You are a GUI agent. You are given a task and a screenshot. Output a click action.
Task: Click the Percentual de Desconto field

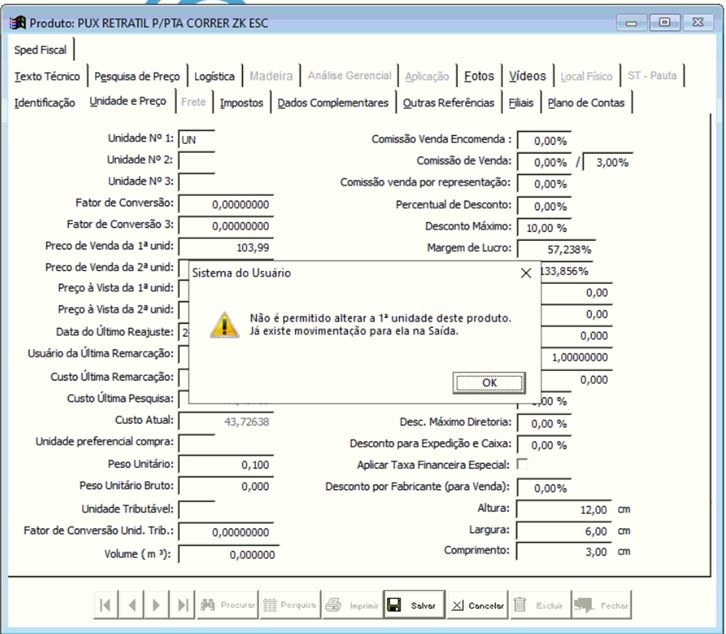coord(544,206)
